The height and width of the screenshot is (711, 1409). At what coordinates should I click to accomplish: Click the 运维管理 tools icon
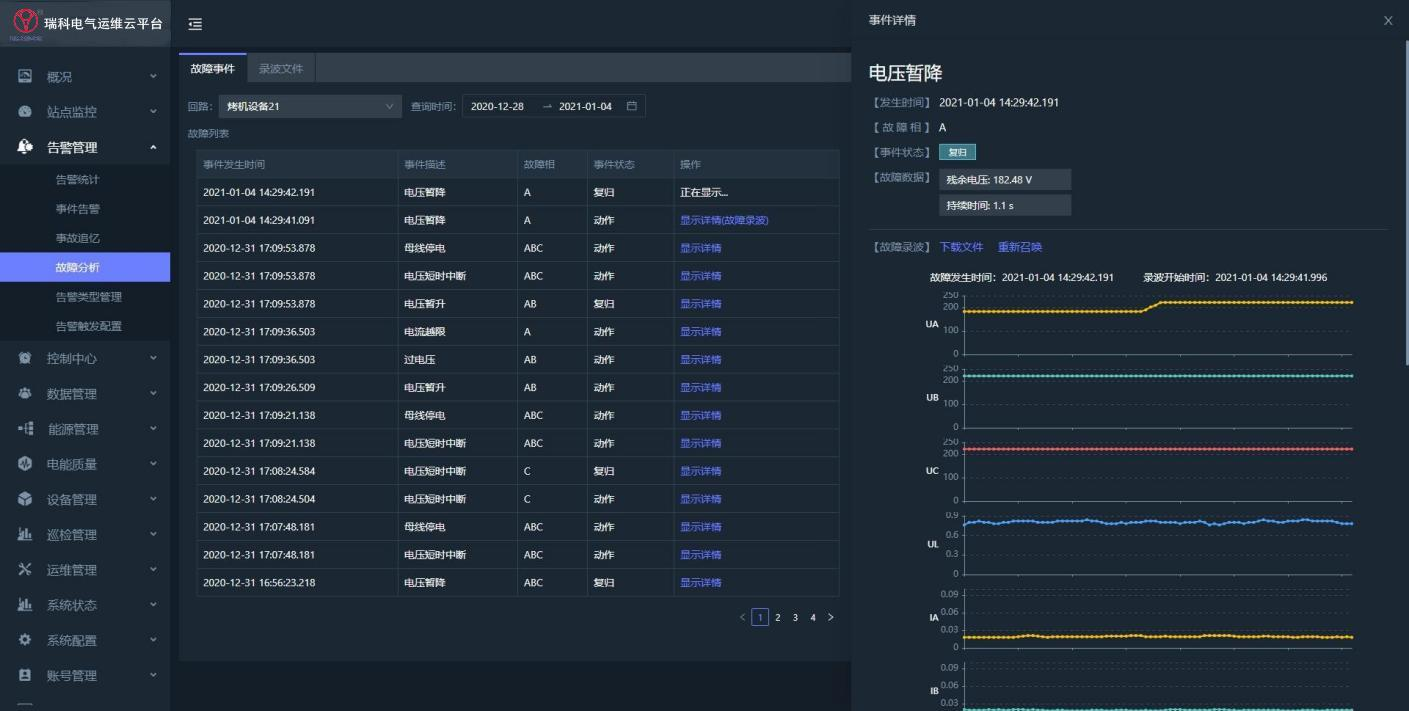25,570
